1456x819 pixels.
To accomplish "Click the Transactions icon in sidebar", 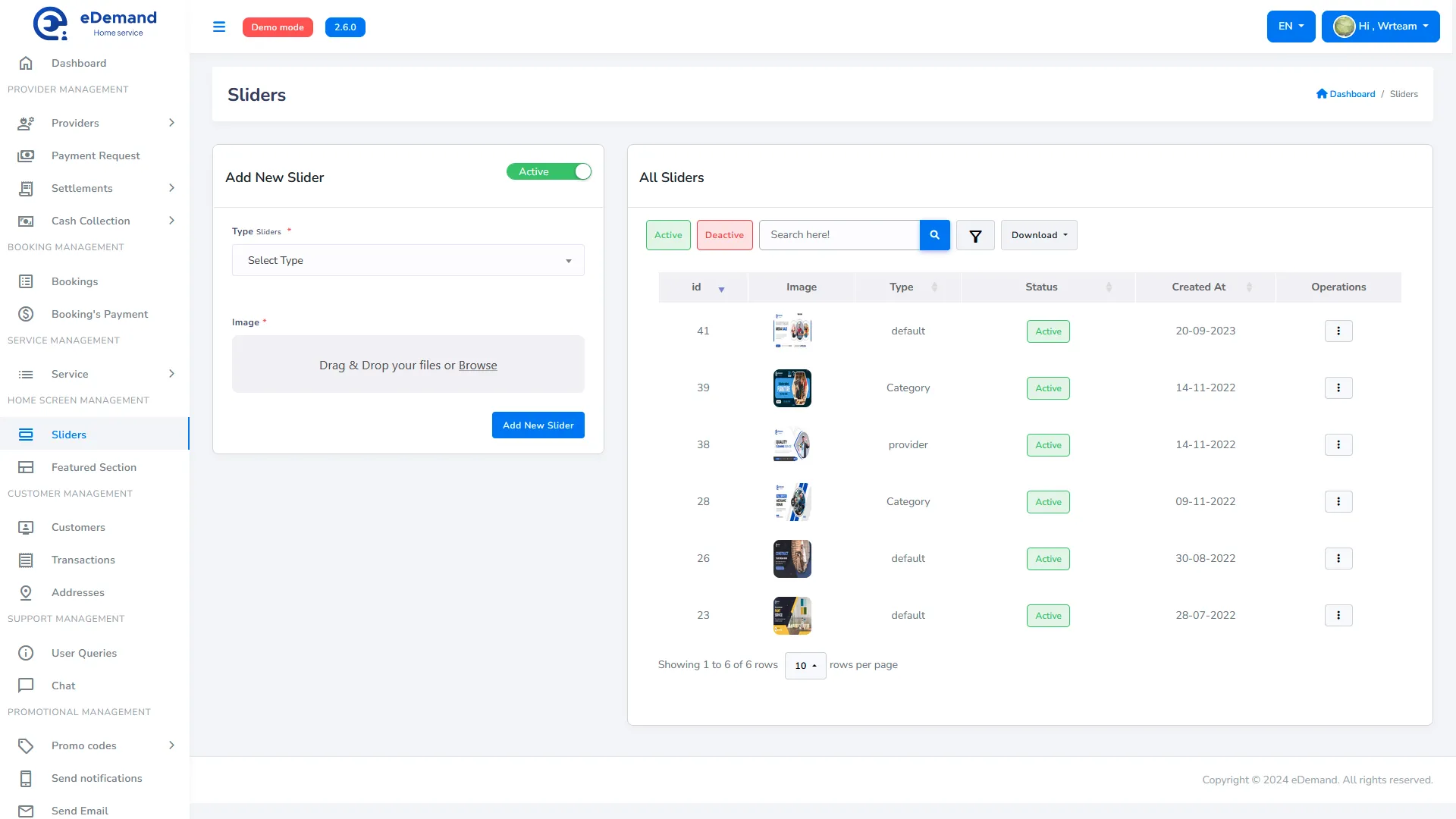I will [x=26, y=560].
